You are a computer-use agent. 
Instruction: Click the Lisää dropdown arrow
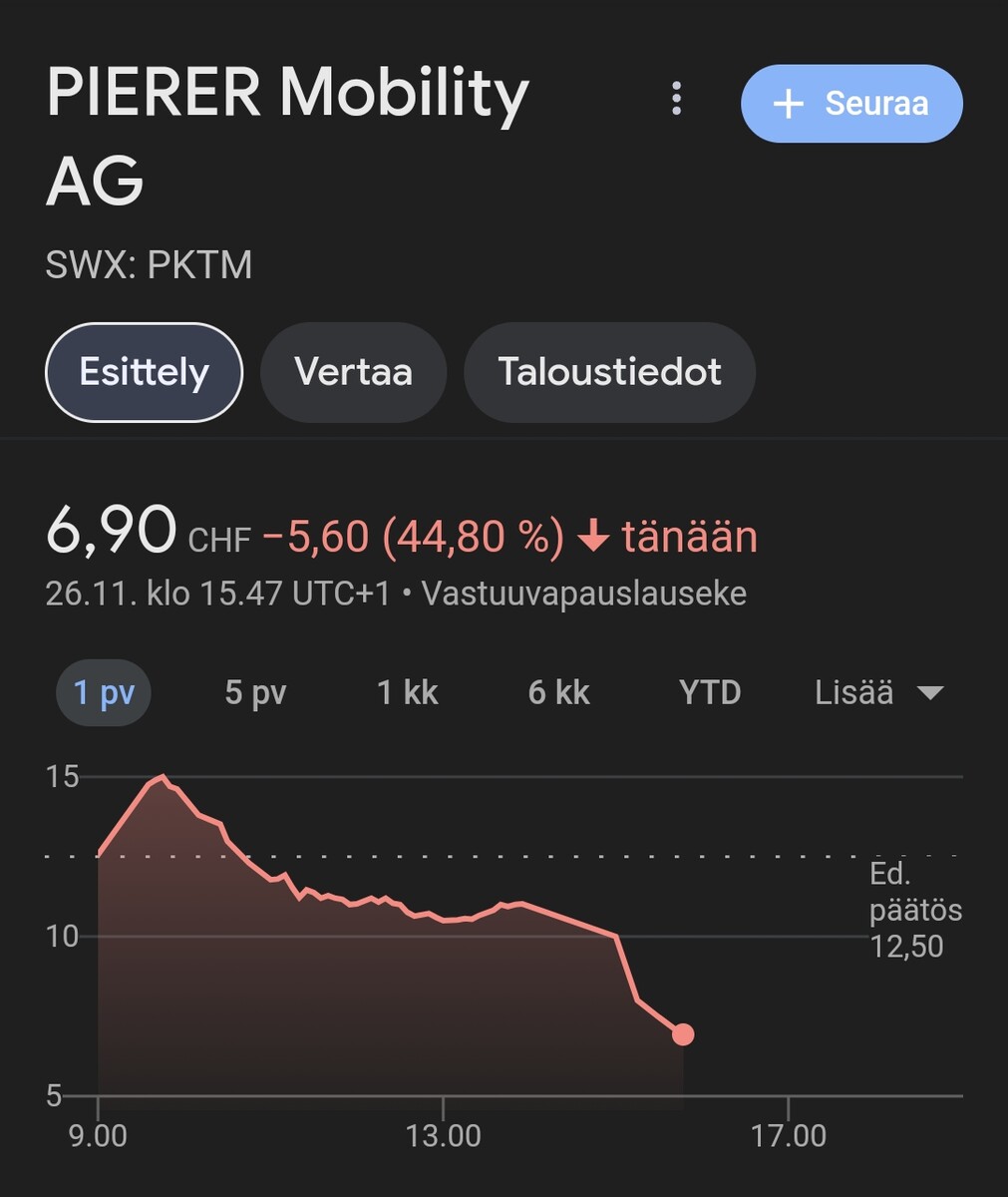[x=929, y=693]
